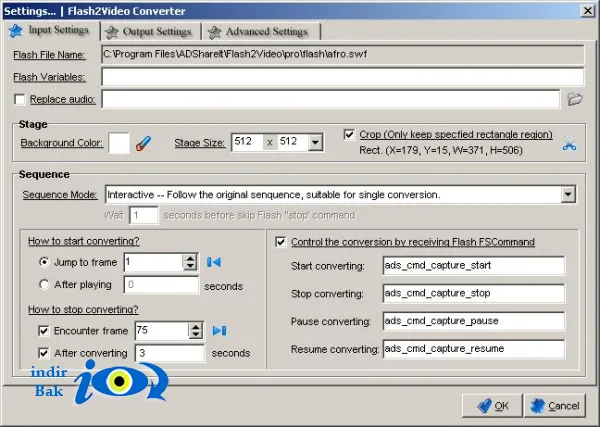Close the Settings dialog window
600x427 pixels.
[587, 11]
